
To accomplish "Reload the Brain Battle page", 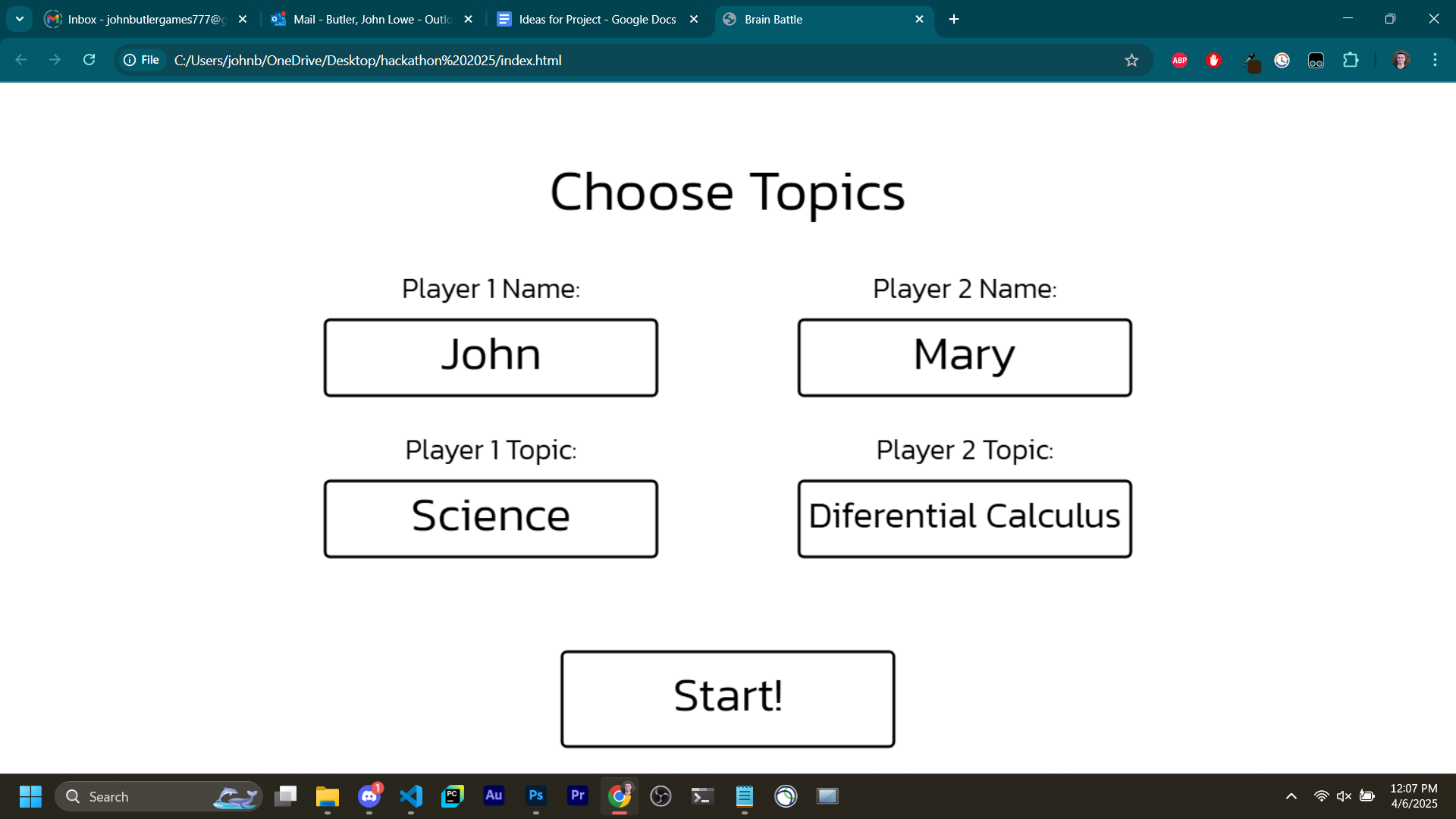I will [x=89, y=60].
